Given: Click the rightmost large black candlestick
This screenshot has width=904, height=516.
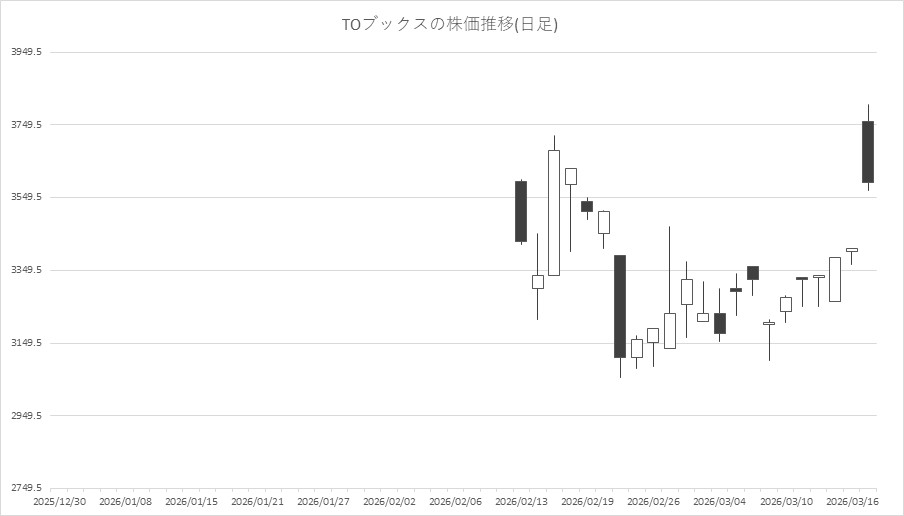Looking at the screenshot, I should (868, 152).
